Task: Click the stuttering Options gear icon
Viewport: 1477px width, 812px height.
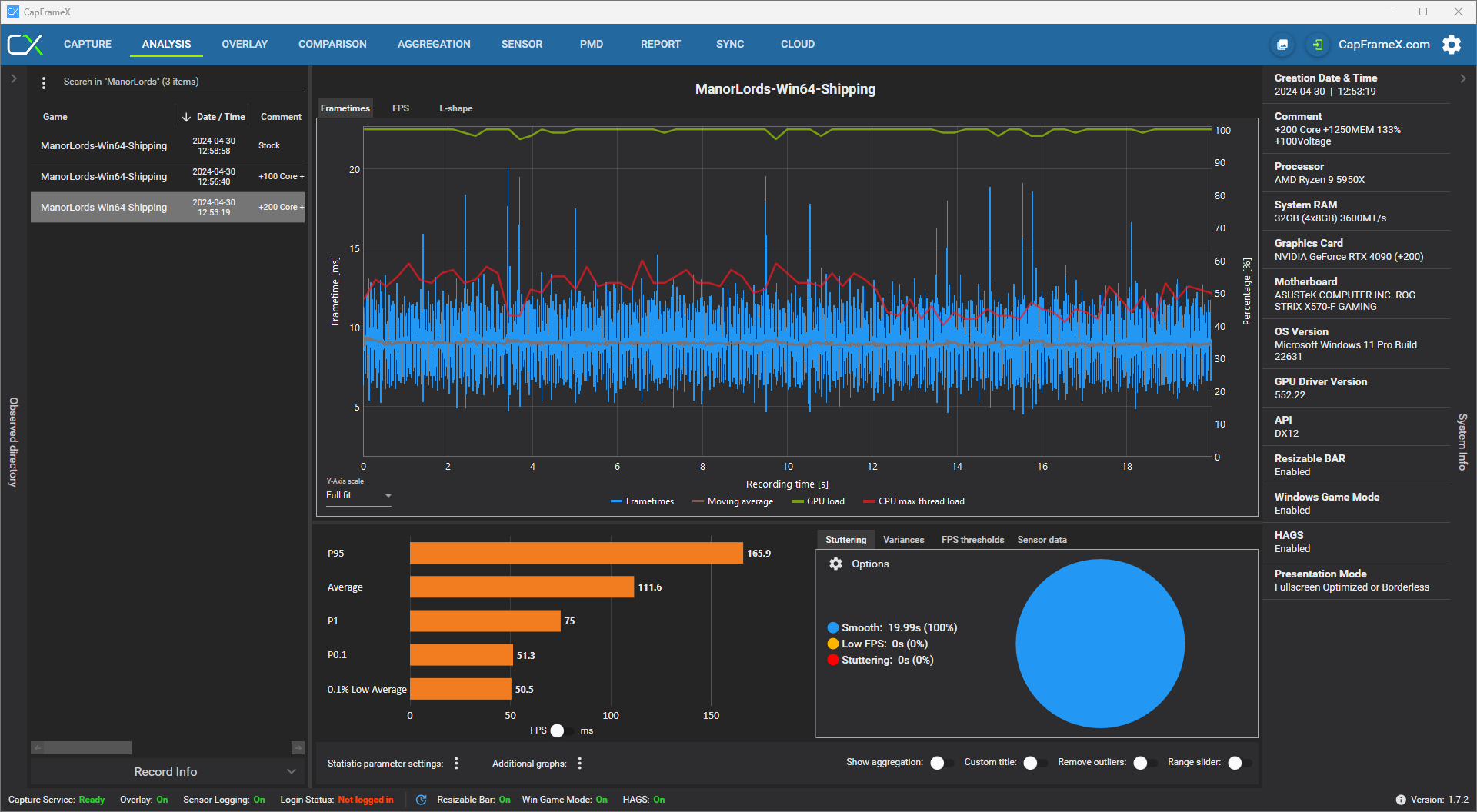Action: [x=835, y=564]
